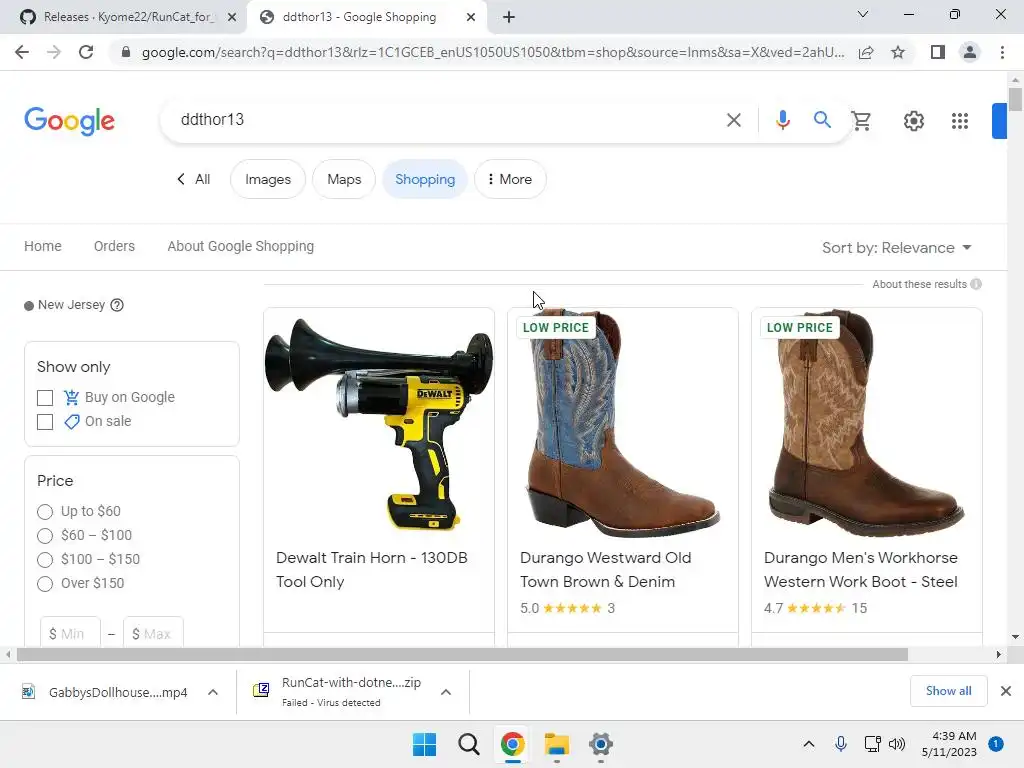Screen dimensions: 1024x768
Task: Open Chrome tab search chevron
Action: (x=863, y=14)
